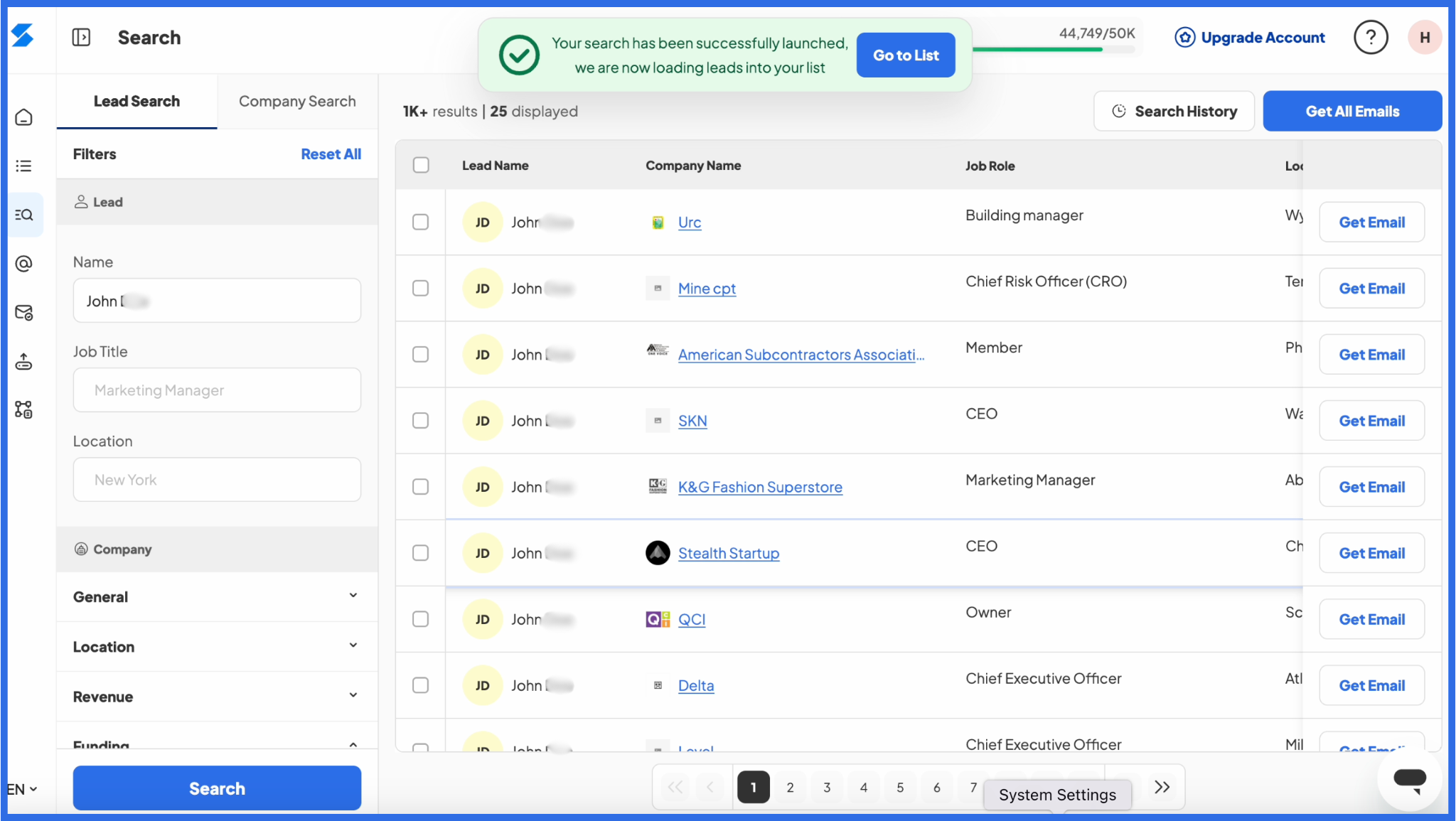Image resolution: width=1456 pixels, height=821 pixels.
Task: Expand the General company filter
Action: click(217, 596)
